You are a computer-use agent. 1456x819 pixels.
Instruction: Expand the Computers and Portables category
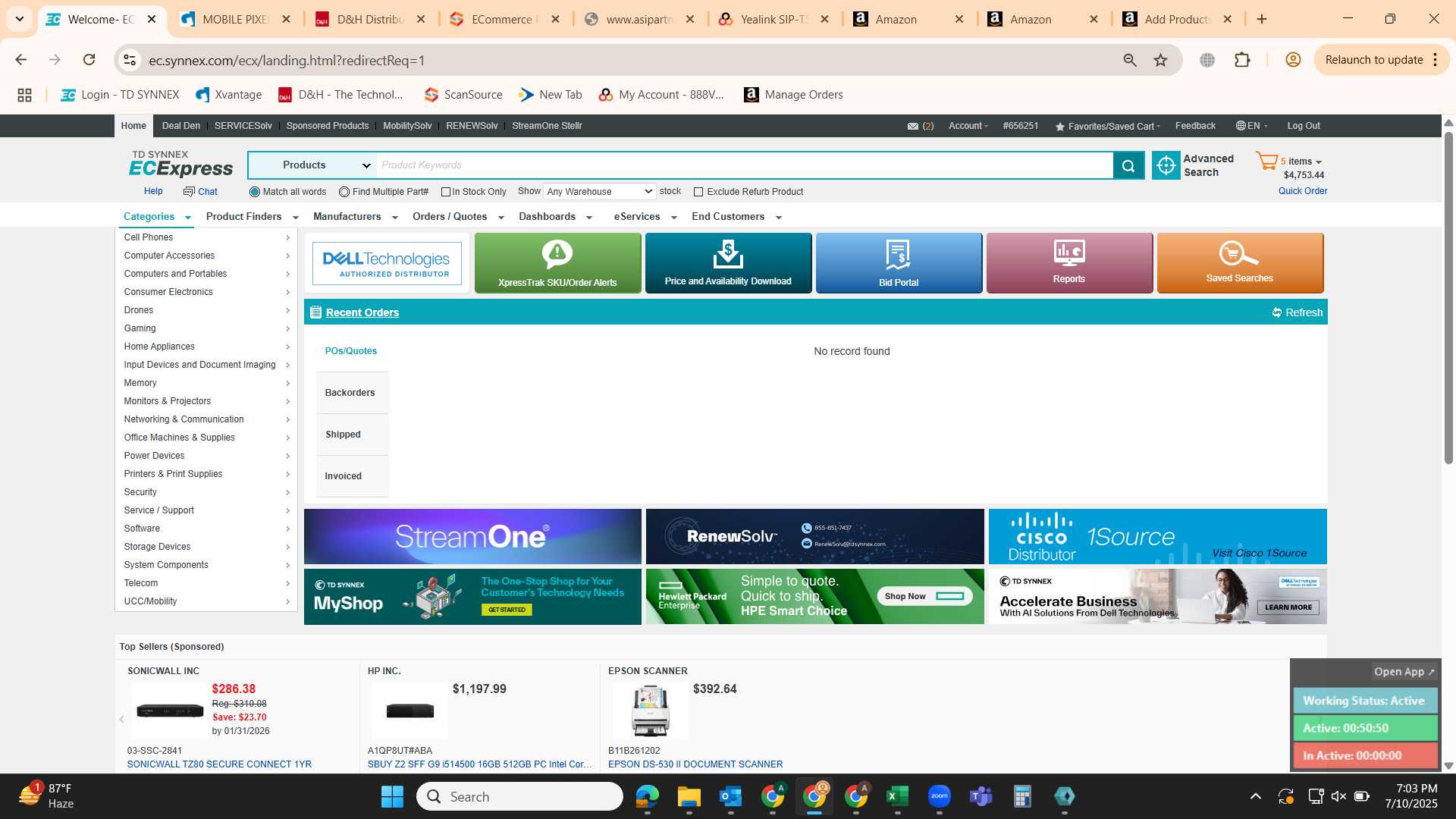coord(206,274)
